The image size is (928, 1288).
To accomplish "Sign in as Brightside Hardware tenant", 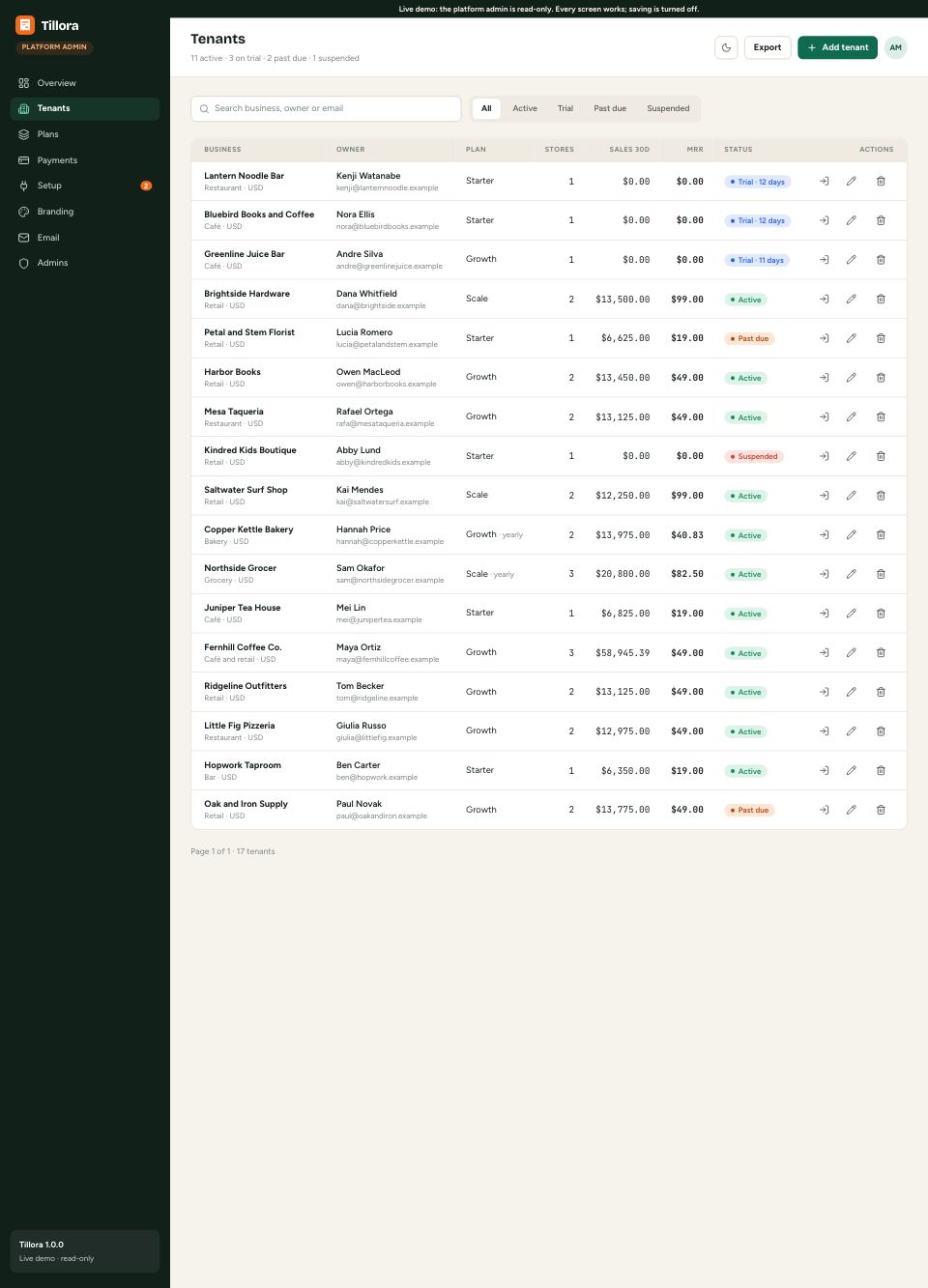I will 825,299.
